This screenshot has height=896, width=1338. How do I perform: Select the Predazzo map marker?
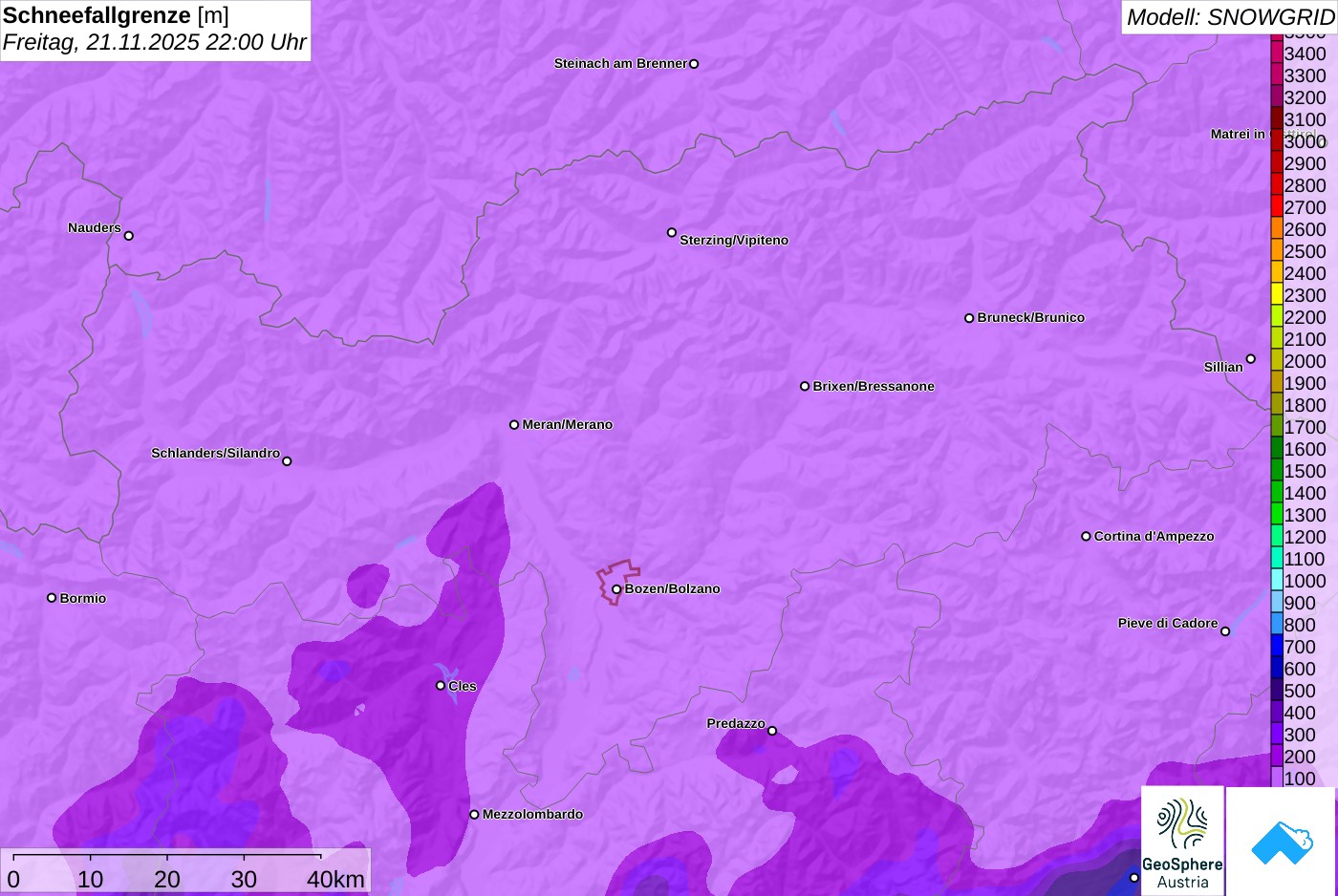[772, 731]
